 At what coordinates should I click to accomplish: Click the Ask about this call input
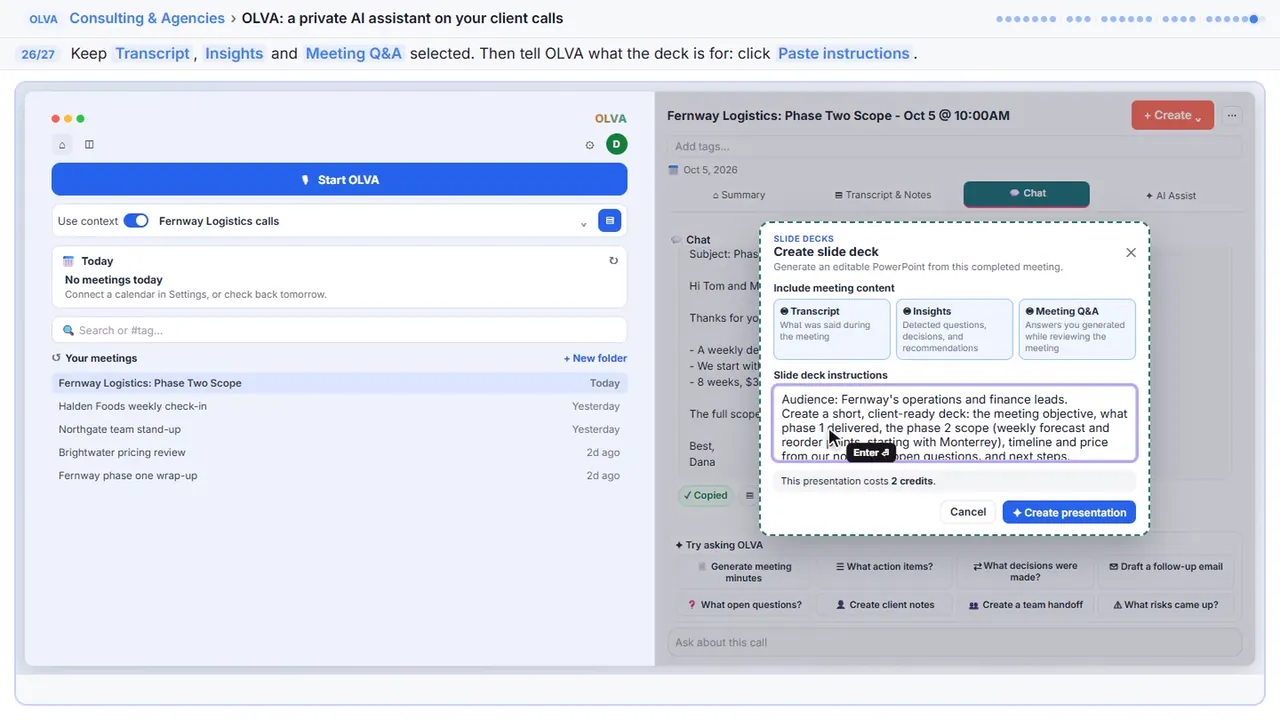pos(954,642)
